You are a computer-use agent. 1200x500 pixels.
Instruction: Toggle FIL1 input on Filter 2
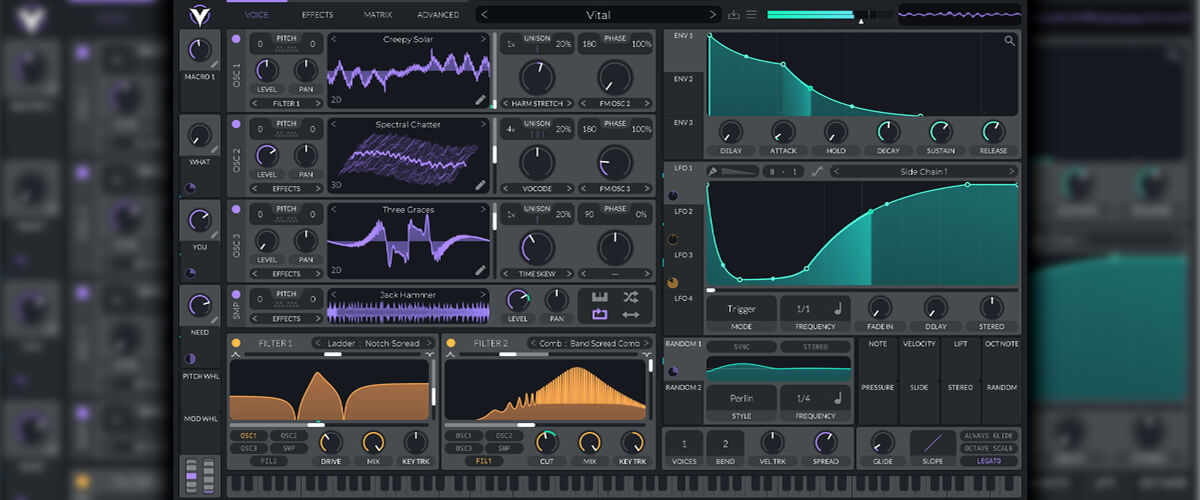(x=483, y=461)
